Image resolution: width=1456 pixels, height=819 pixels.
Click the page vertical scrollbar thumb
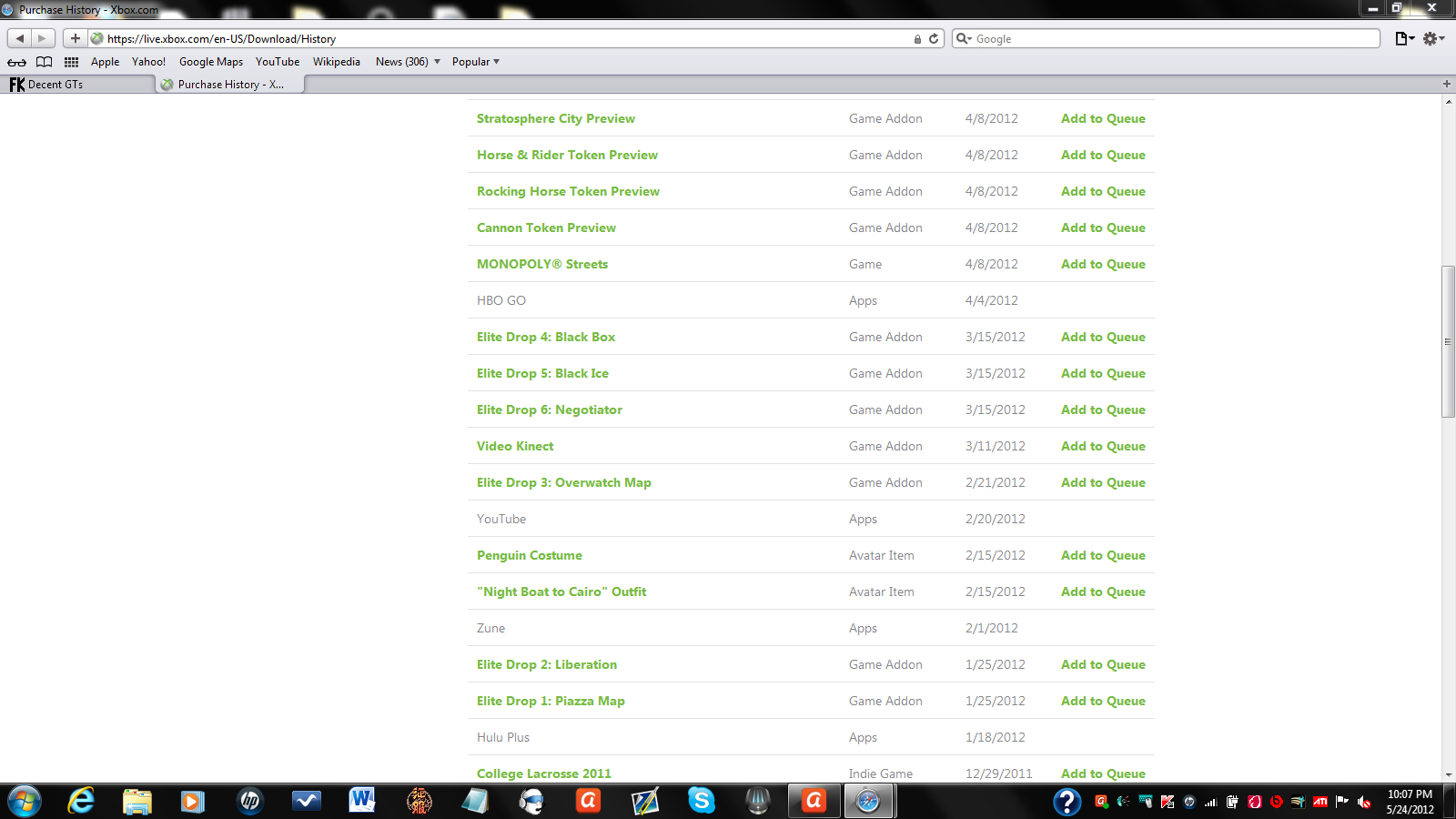coord(1448,341)
